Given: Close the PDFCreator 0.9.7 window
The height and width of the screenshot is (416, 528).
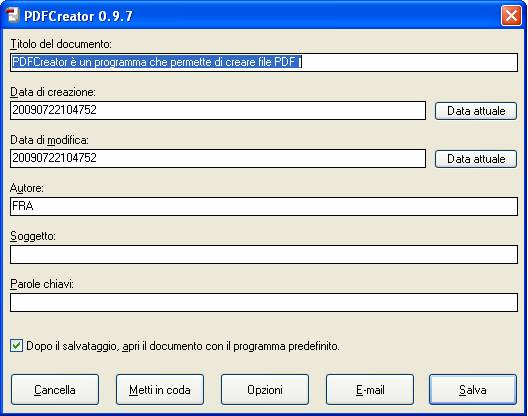Looking at the screenshot, I should [511, 15].
